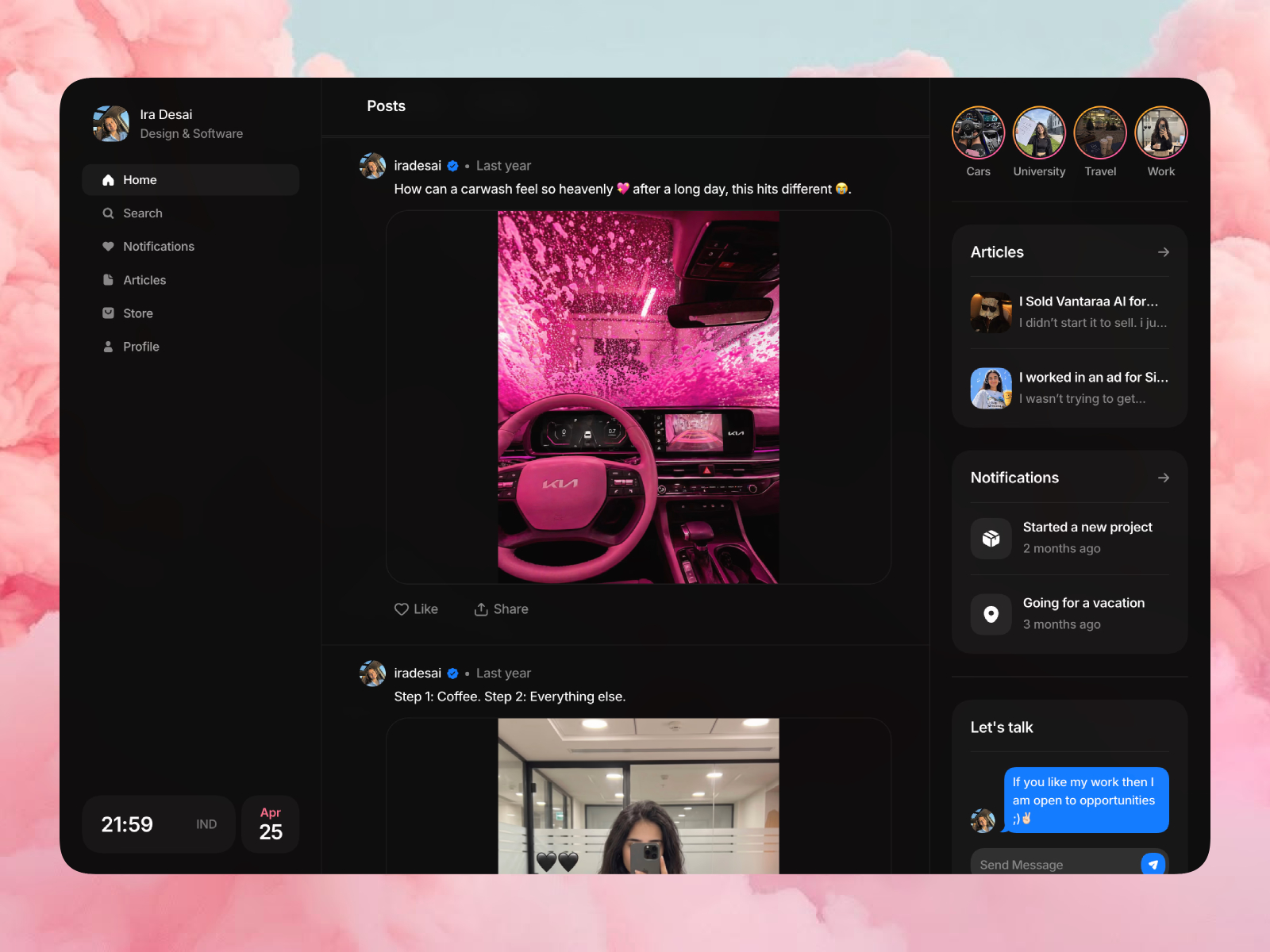Open Articles from sidebar menu
The width and height of the screenshot is (1270, 952).
(x=190, y=280)
